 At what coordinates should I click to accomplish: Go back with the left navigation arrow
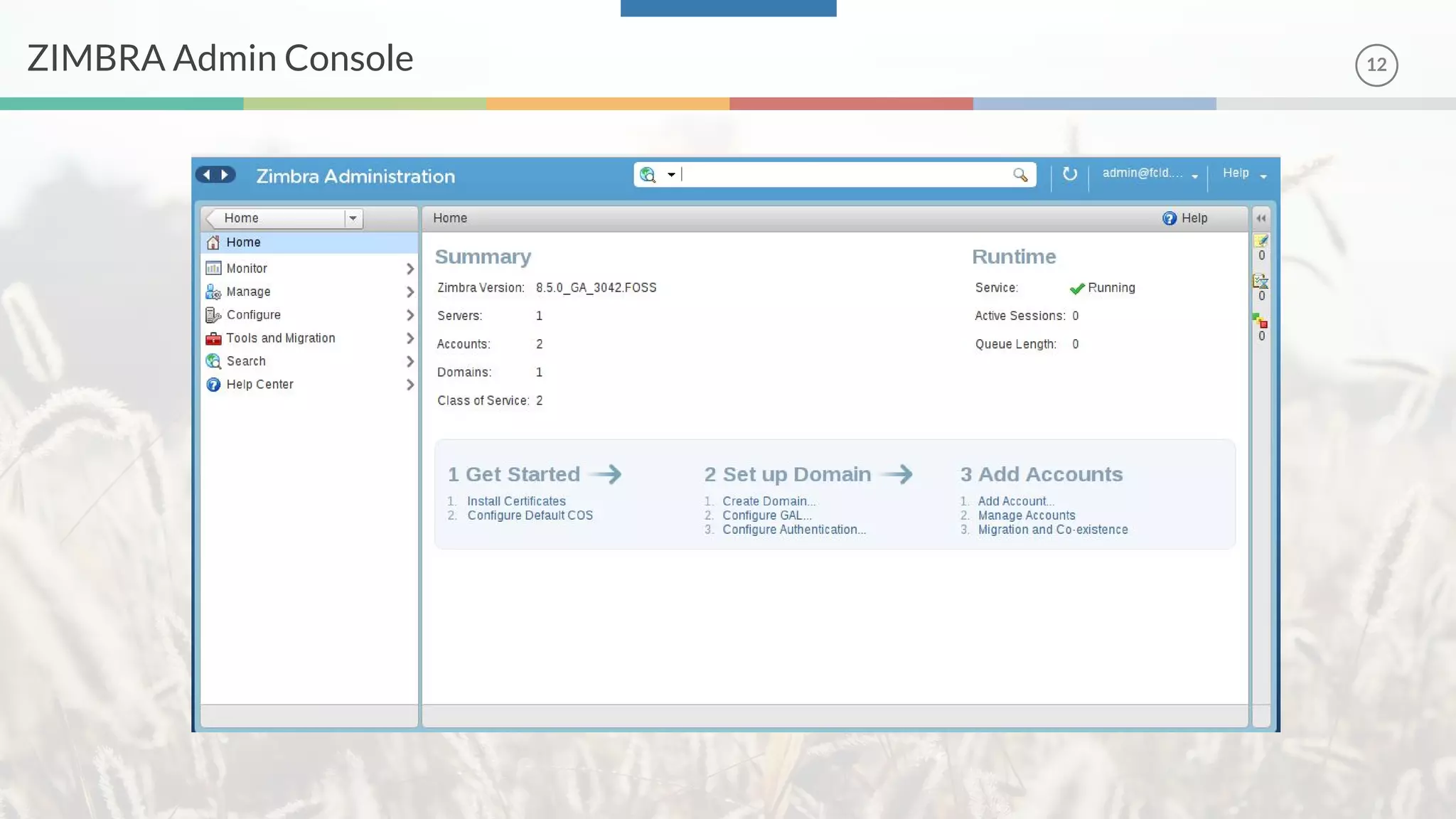[206, 175]
